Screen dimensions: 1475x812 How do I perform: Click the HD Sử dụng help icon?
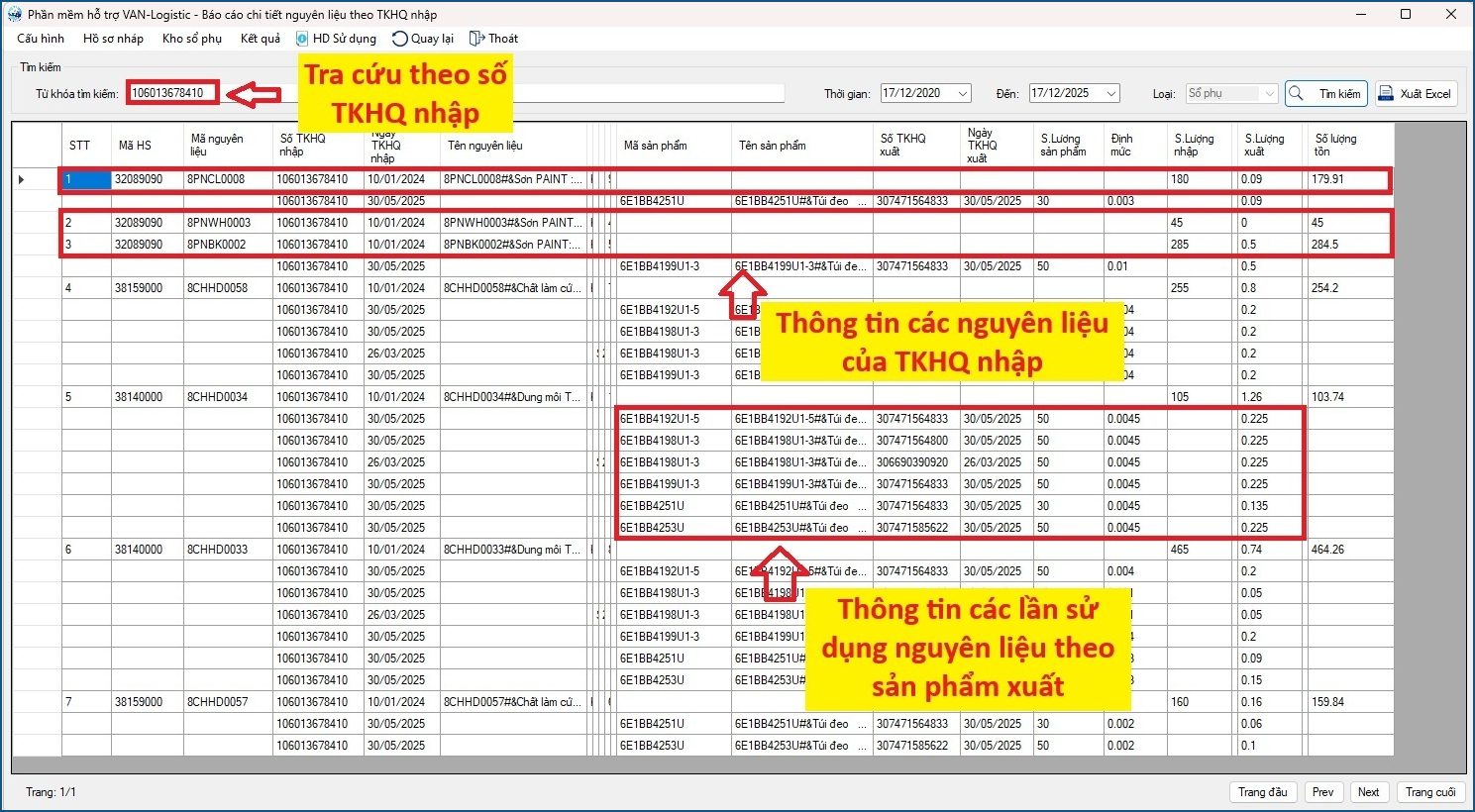point(302,39)
